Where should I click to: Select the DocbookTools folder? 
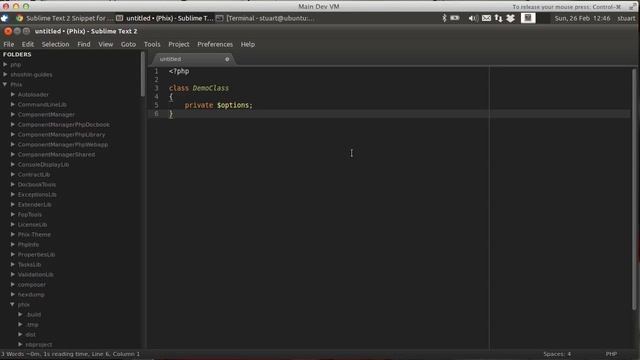click(x=37, y=184)
